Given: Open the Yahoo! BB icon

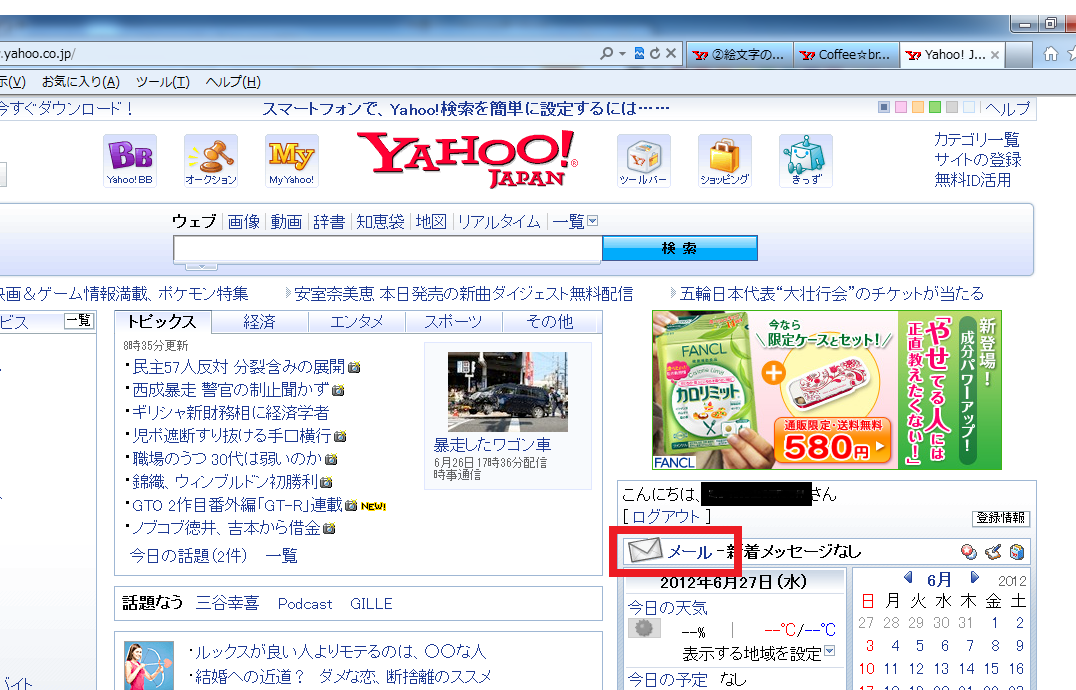Looking at the screenshot, I should click(x=130, y=160).
